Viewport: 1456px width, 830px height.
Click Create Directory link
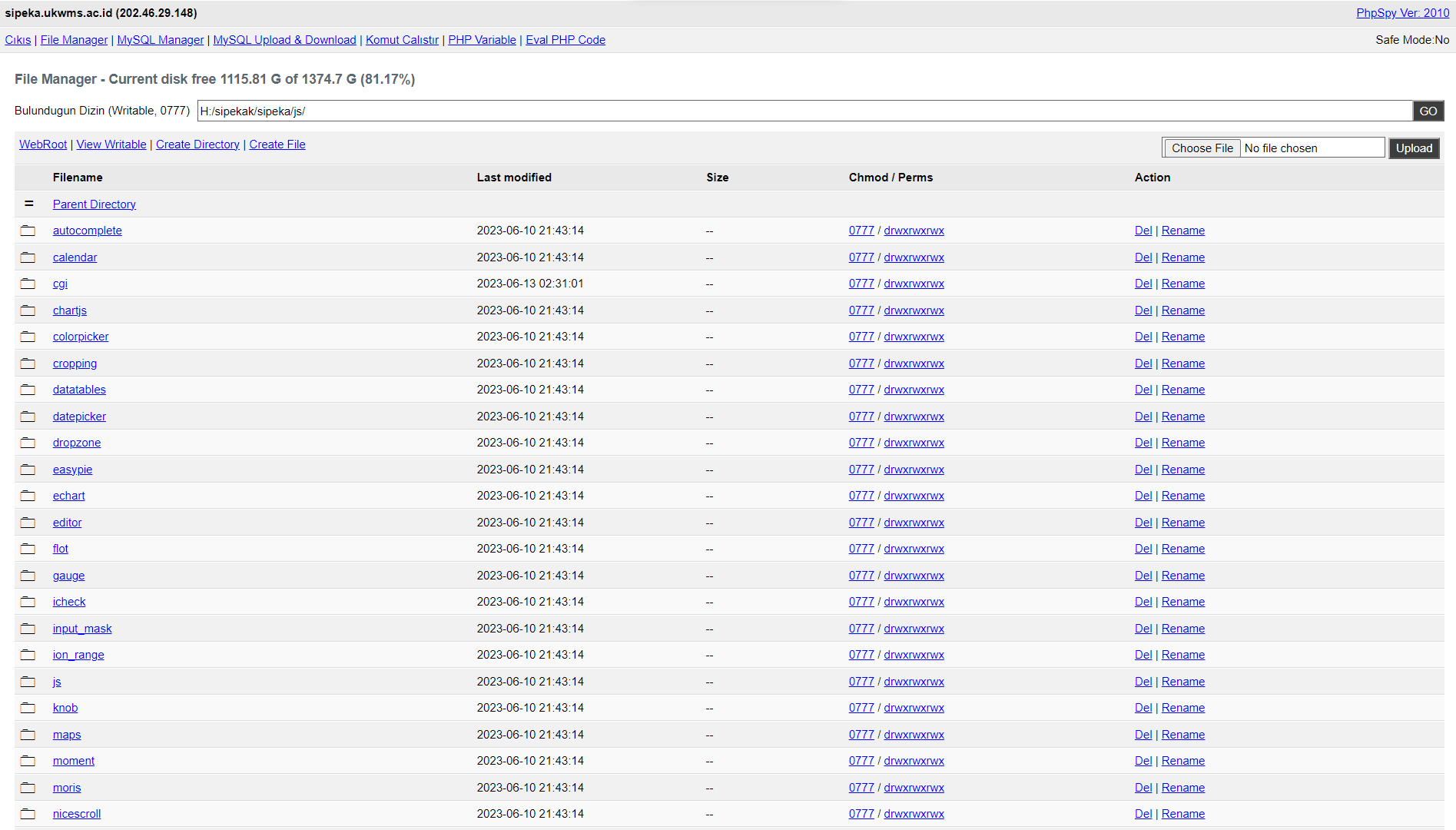coord(197,144)
